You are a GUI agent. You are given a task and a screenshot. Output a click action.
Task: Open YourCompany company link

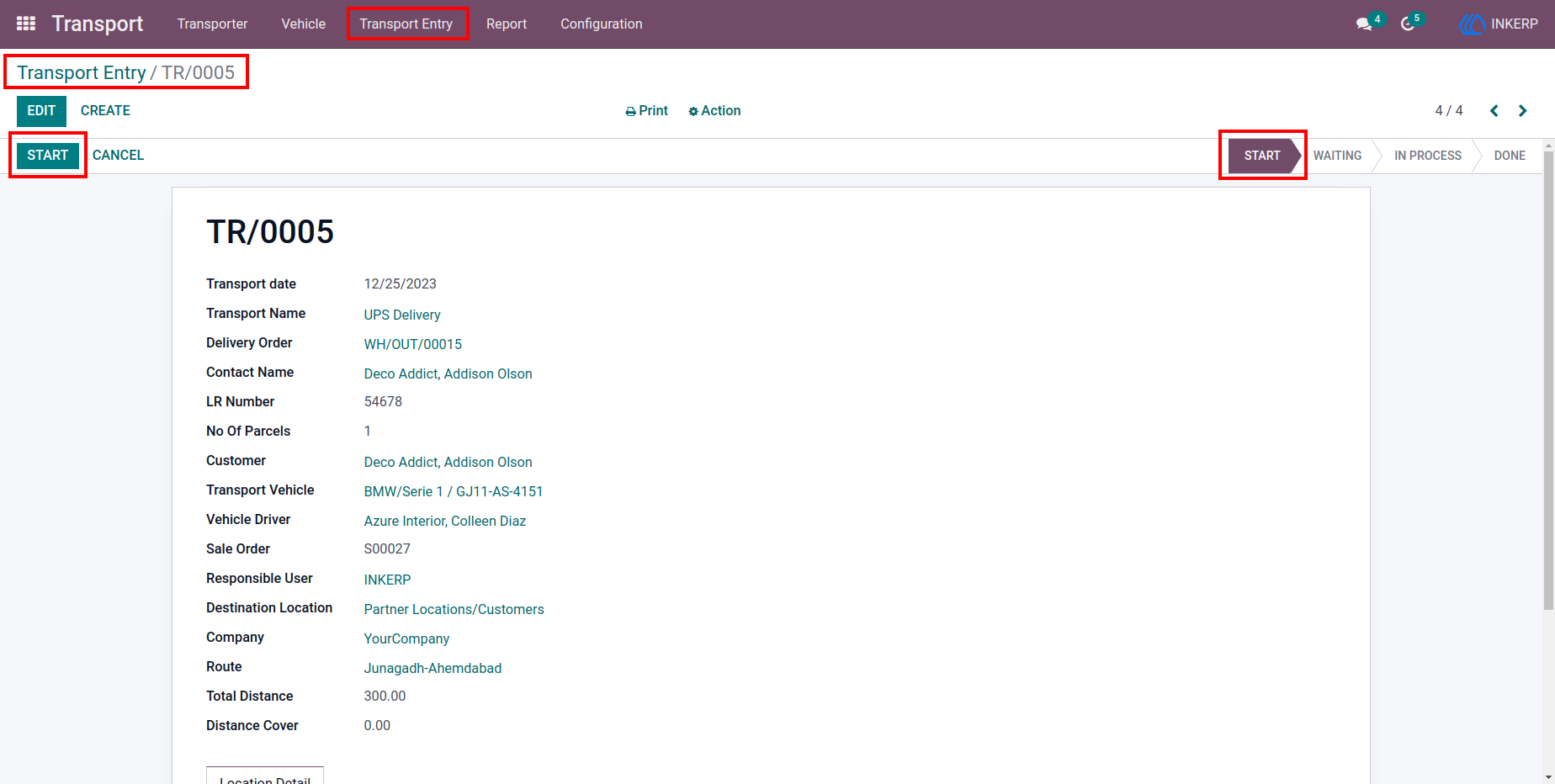click(x=406, y=638)
